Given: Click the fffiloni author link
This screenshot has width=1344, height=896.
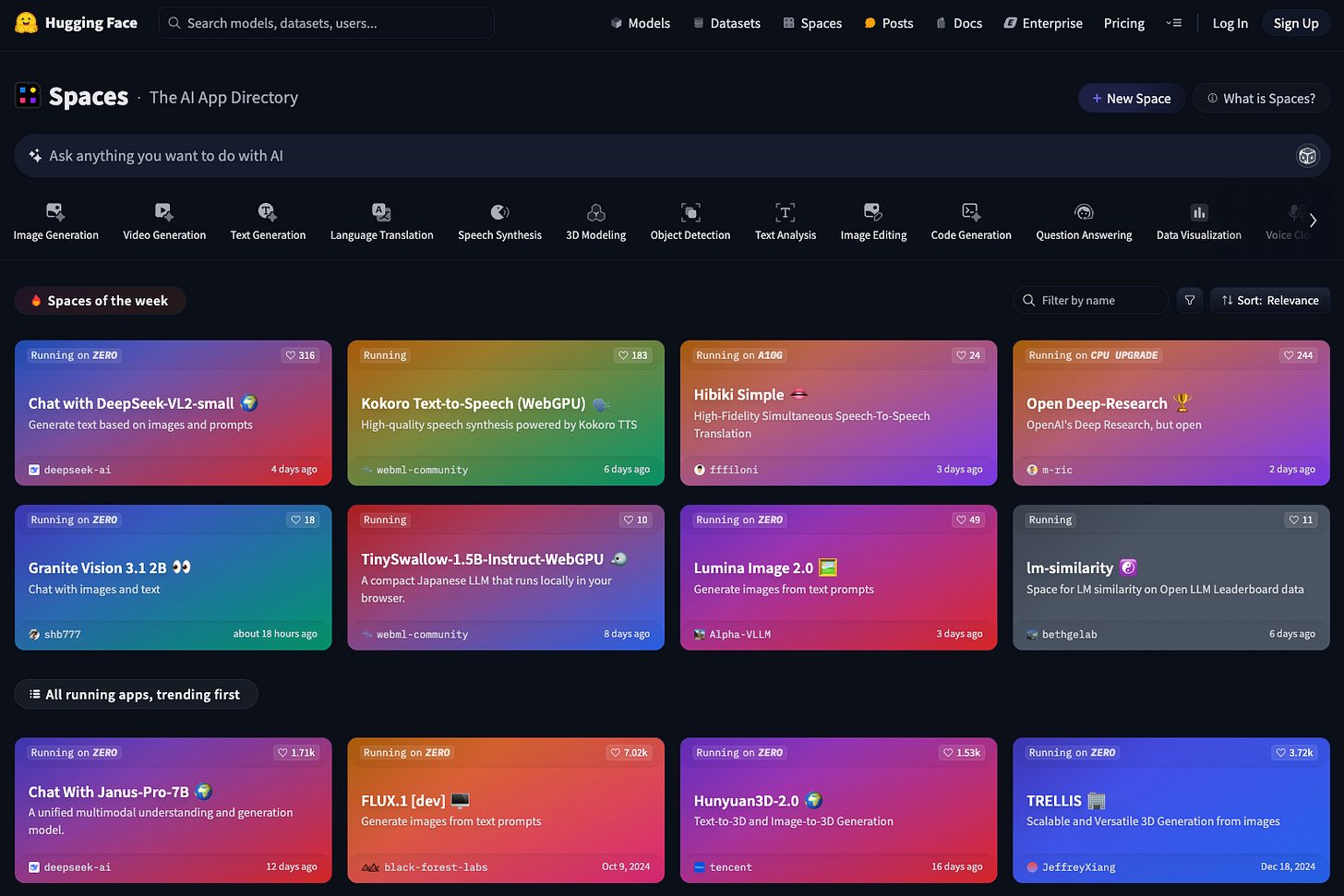Looking at the screenshot, I should pos(726,470).
